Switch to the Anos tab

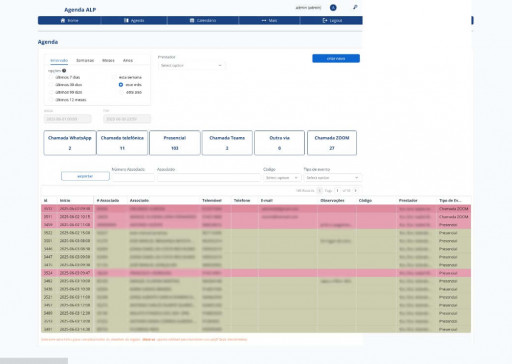pos(128,61)
